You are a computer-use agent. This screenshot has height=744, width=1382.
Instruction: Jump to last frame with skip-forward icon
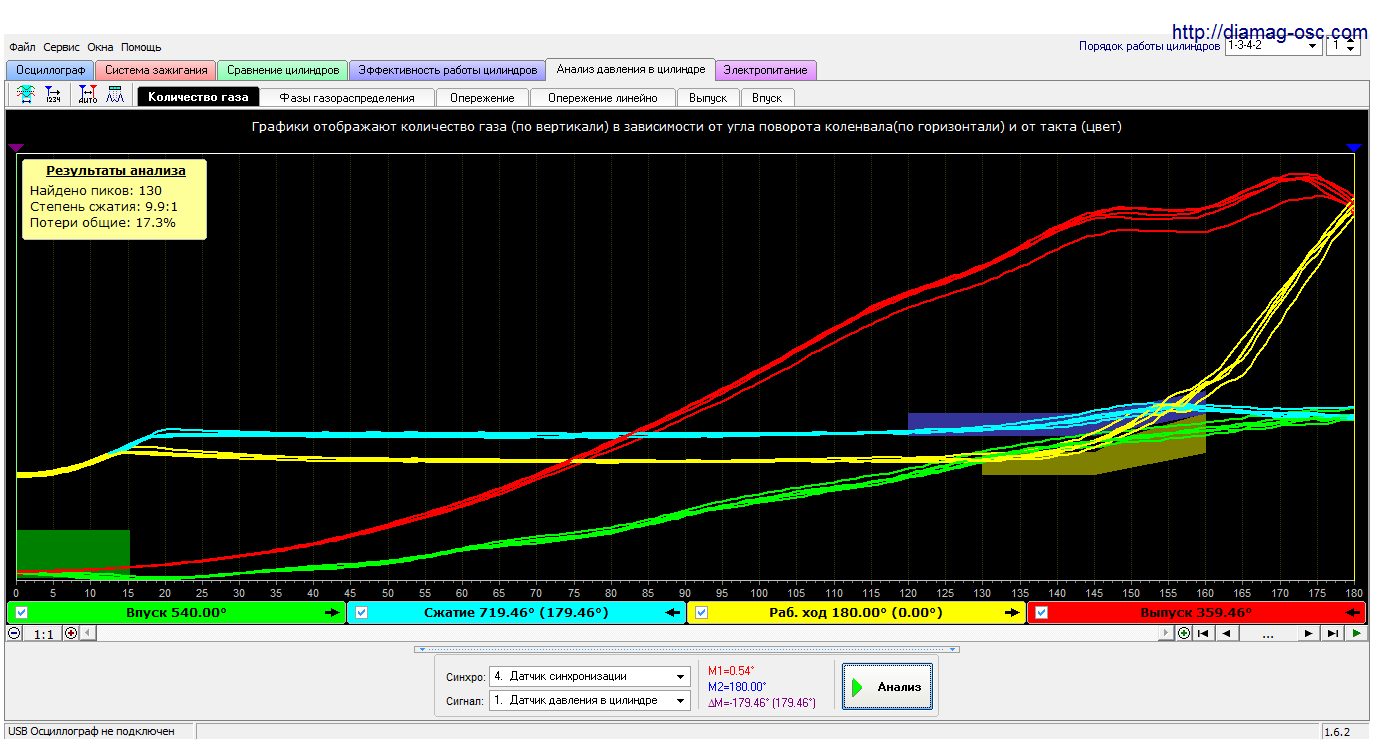tap(1332, 633)
